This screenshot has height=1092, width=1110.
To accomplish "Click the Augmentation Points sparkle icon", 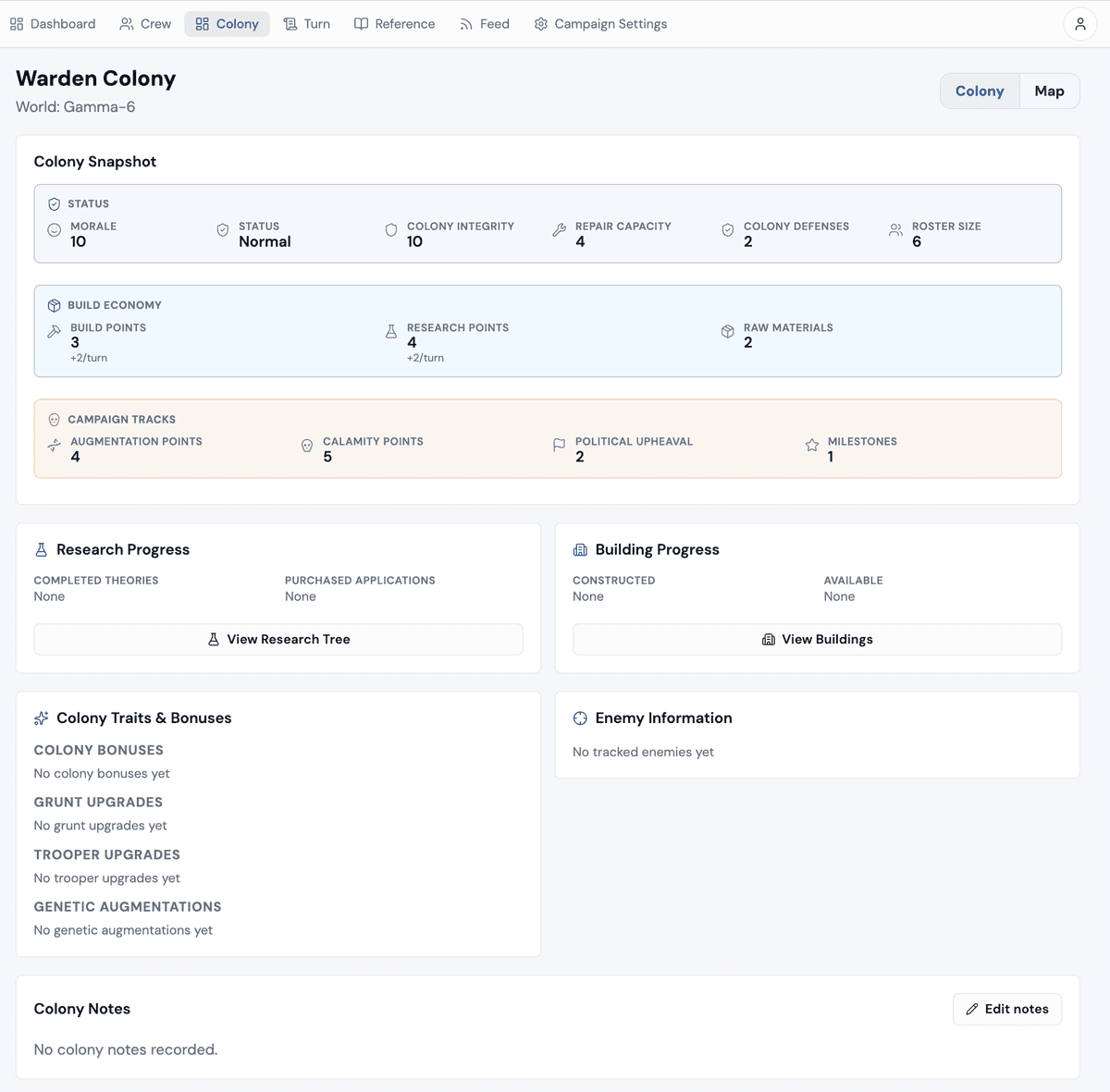I will [55, 446].
